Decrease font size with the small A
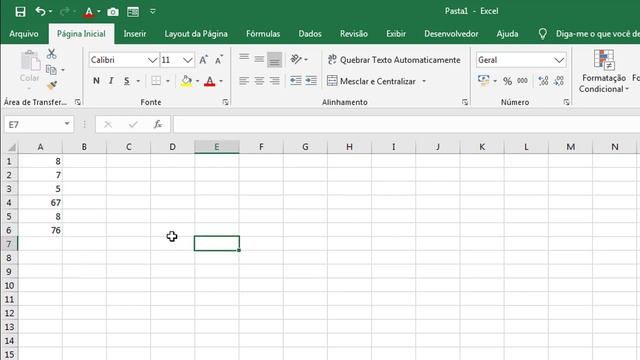Viewport: 640px width, 360px height. coord(219,60)
